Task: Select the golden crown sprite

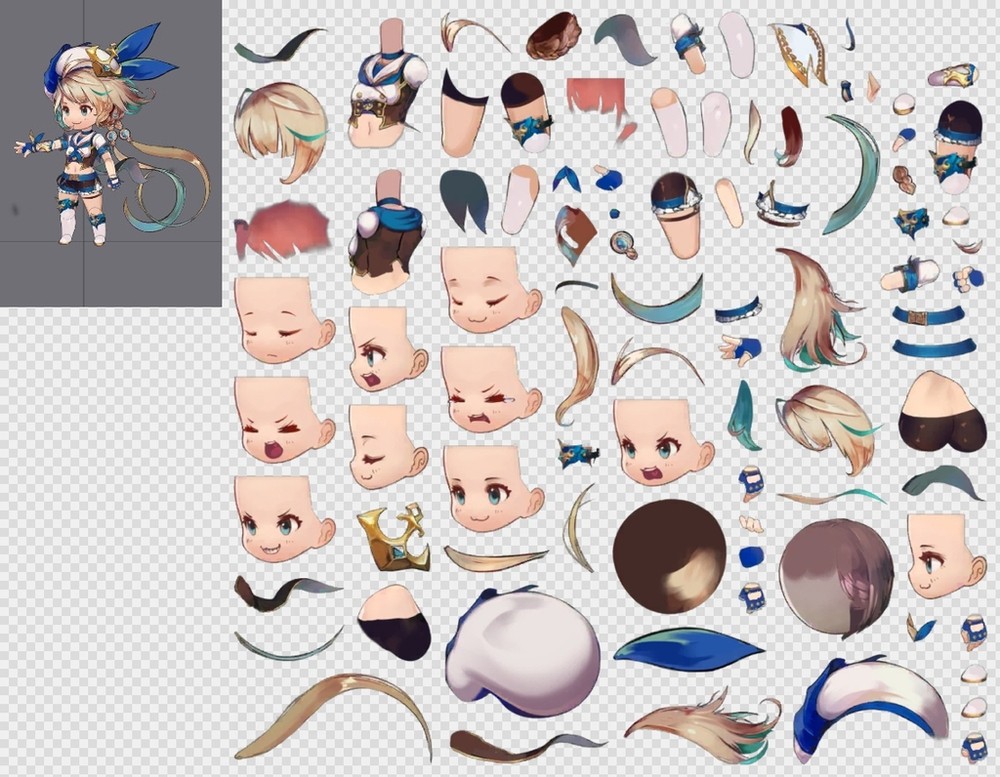Action: pyautogui.click(x=392, y=537)
